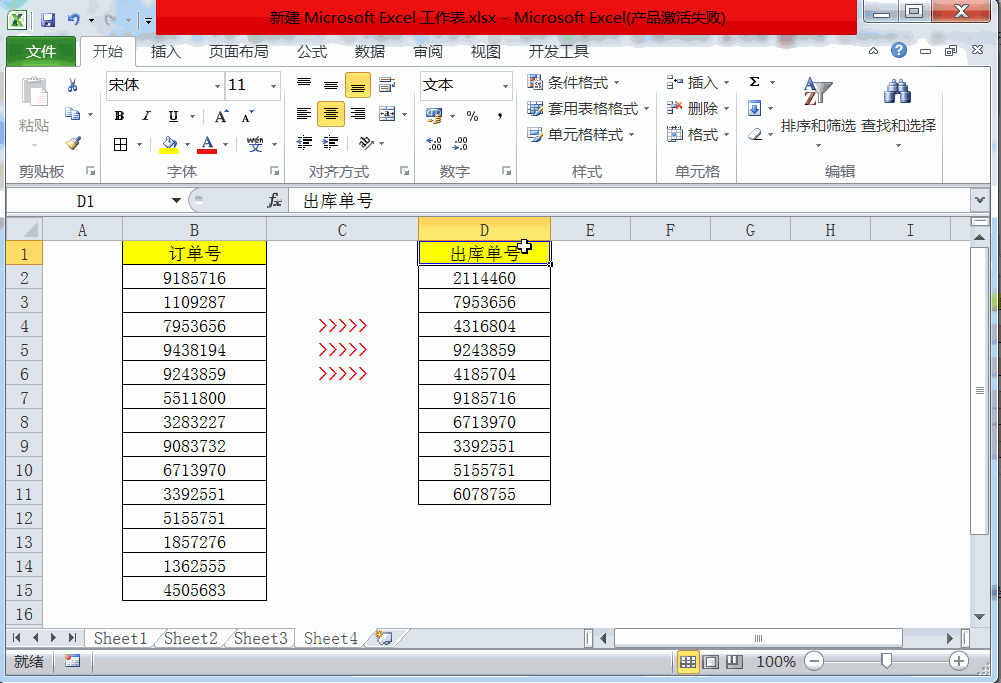Switch to the Insert (插入) ribbon tab
The image size is (1001, 683).
click(165, 52)
